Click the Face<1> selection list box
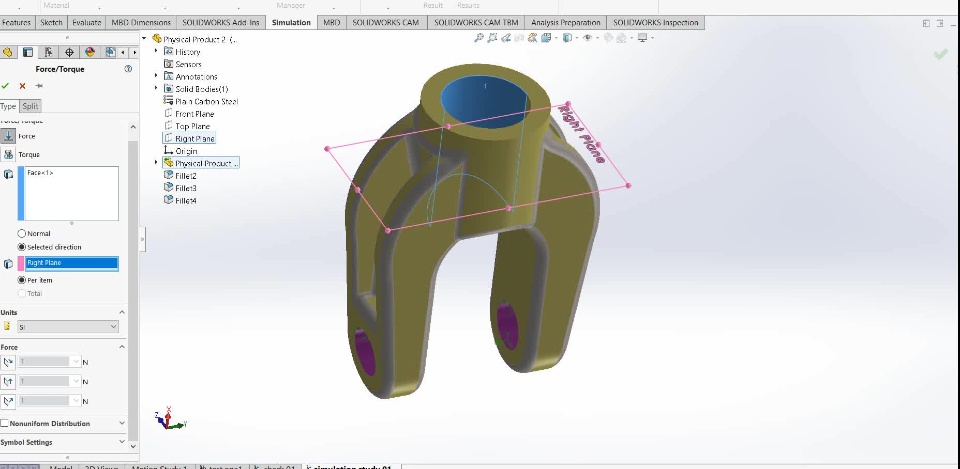This screenshot has height=469, width=960. click(x=72, y=193)
